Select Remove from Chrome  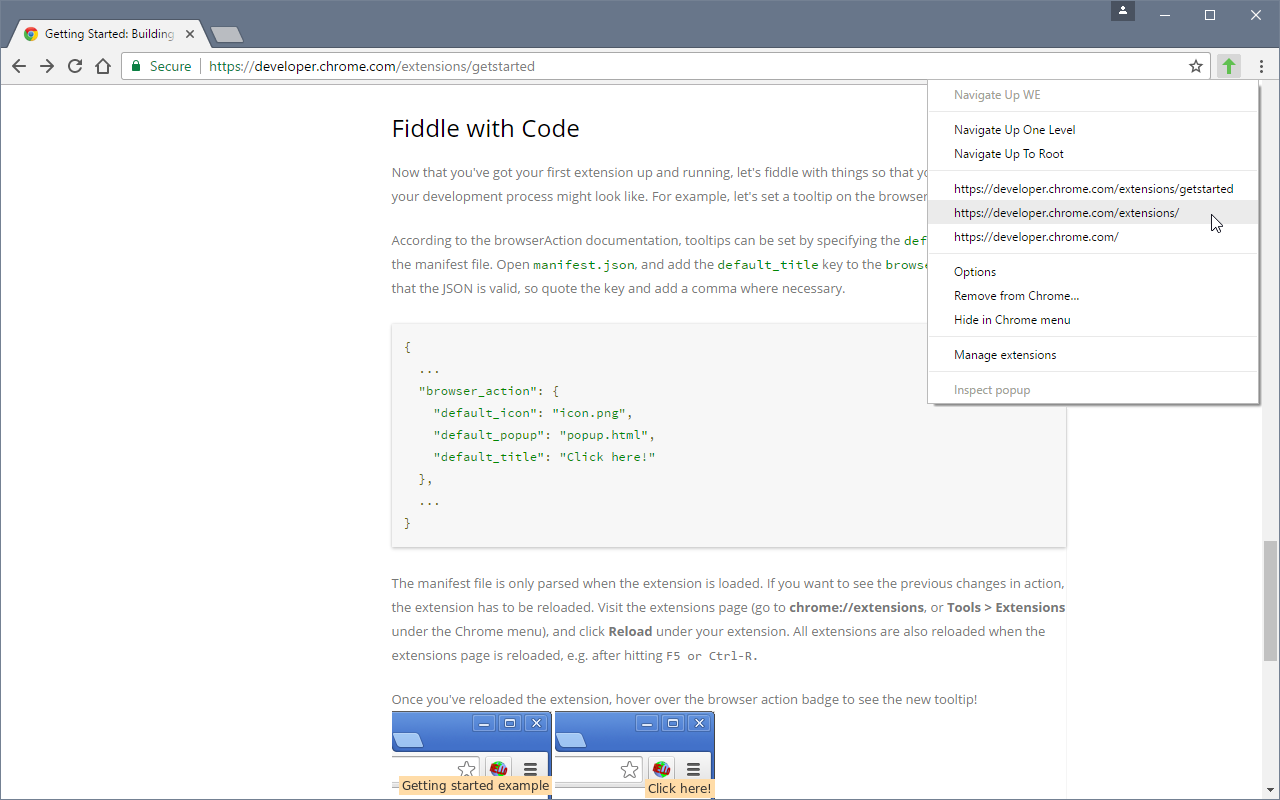(1016, 296)
